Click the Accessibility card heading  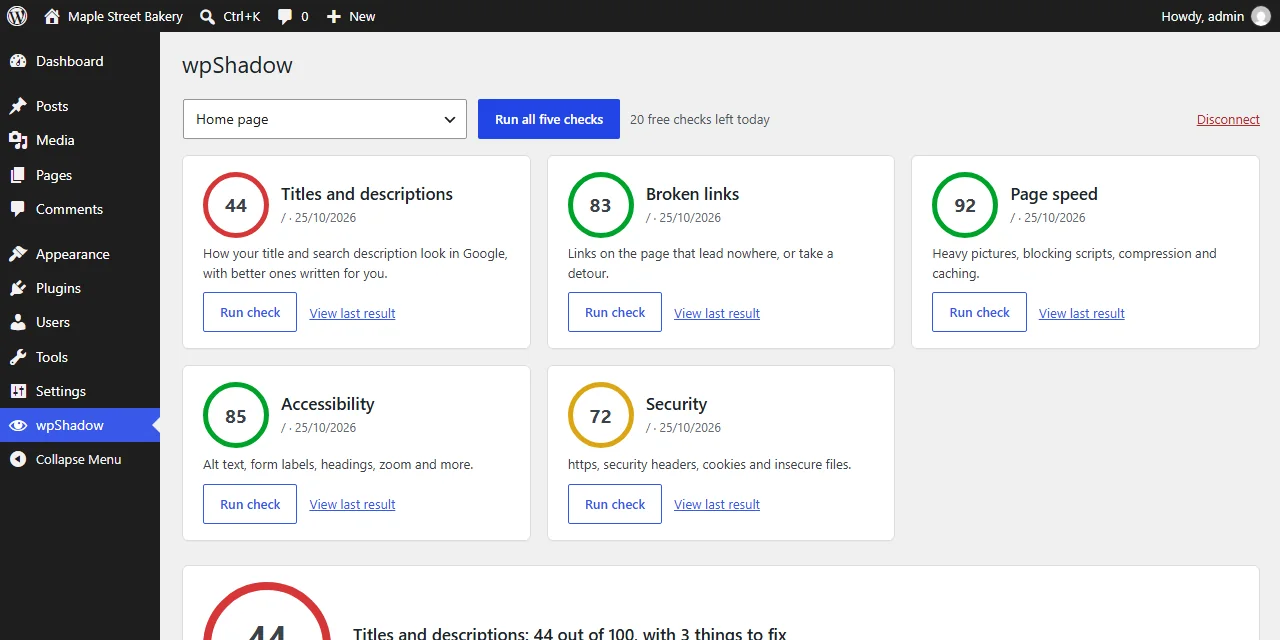click(328, 404)
